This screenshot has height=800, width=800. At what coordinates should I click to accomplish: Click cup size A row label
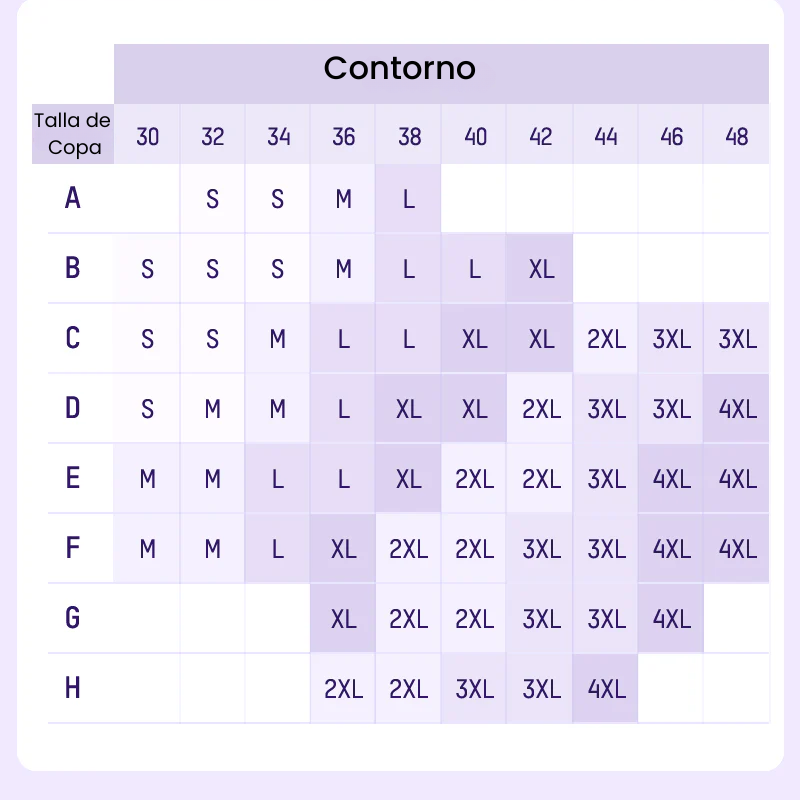73,198
